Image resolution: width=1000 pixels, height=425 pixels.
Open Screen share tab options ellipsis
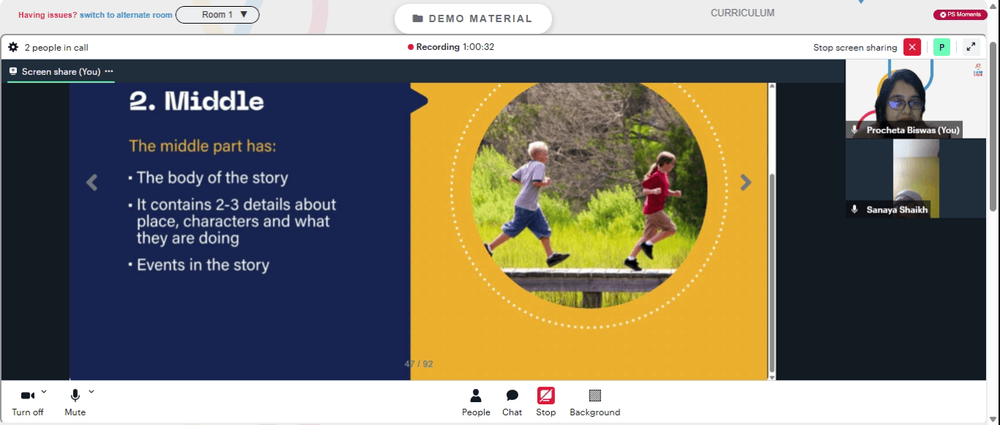pyautogui.click(x=109, y=71)
